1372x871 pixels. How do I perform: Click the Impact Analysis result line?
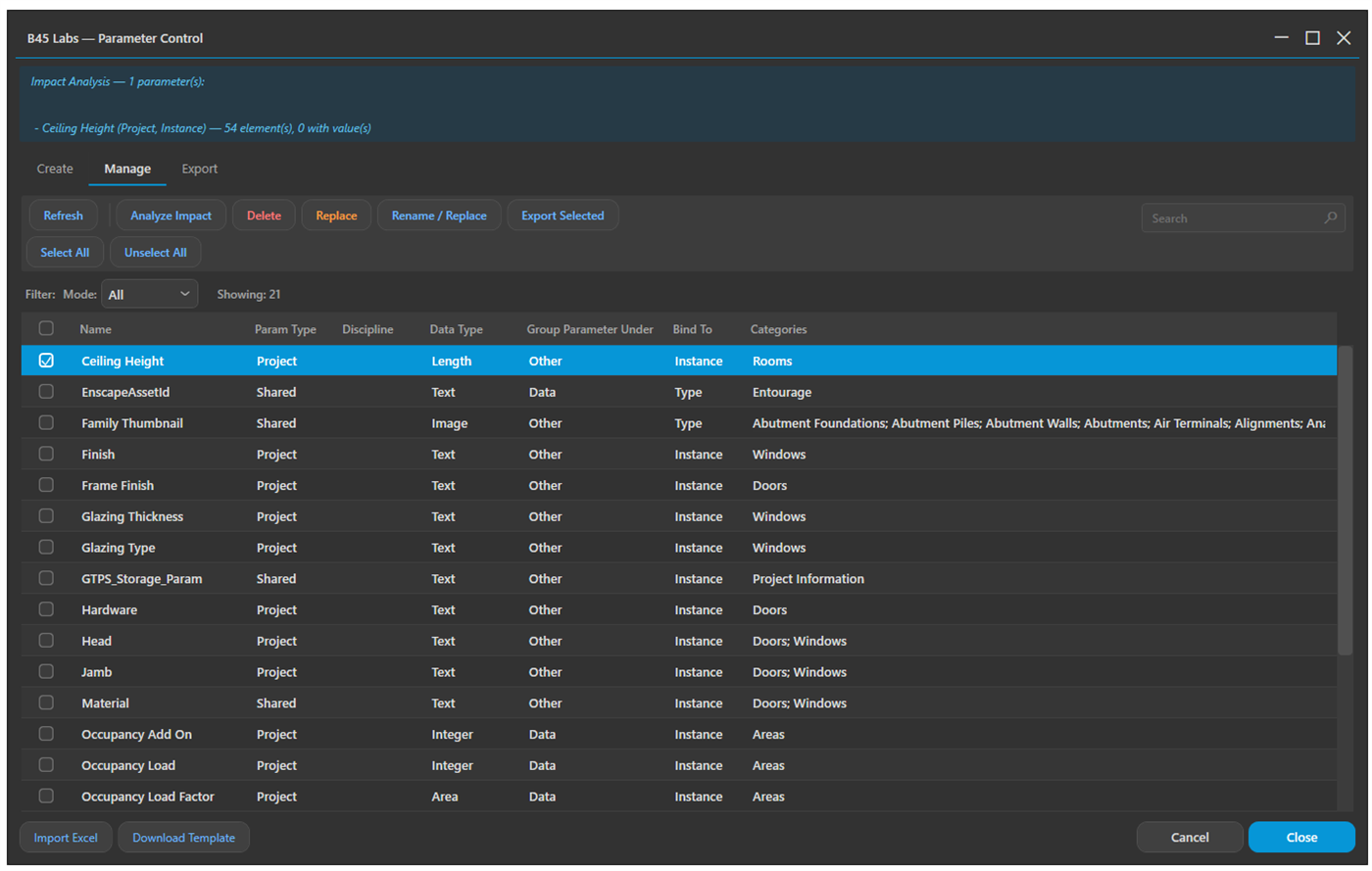[202, 128]
